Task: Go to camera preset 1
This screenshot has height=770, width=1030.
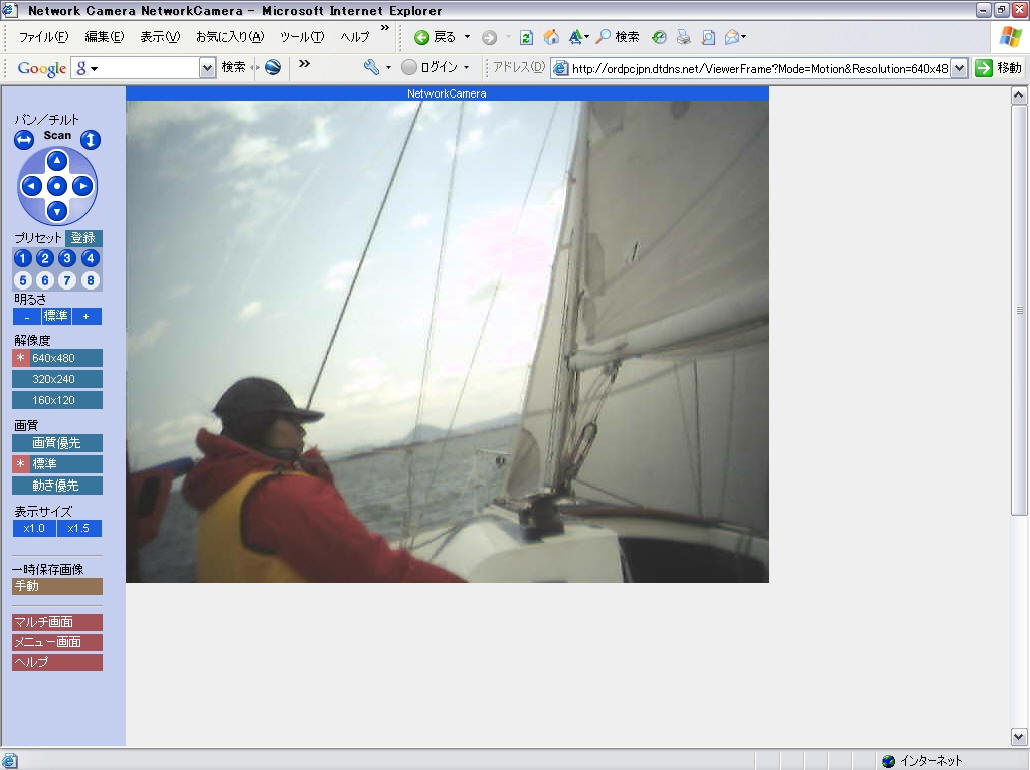Action: tap(22, 258)
